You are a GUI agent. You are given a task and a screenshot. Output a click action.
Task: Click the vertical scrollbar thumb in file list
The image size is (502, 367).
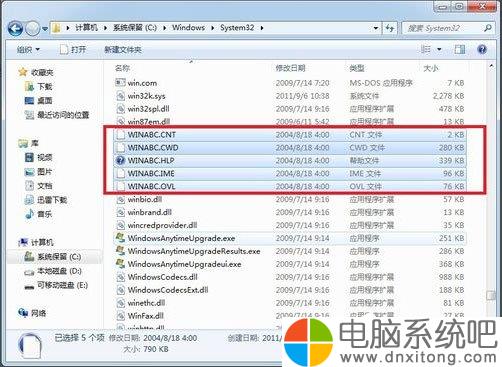[491, 295]
